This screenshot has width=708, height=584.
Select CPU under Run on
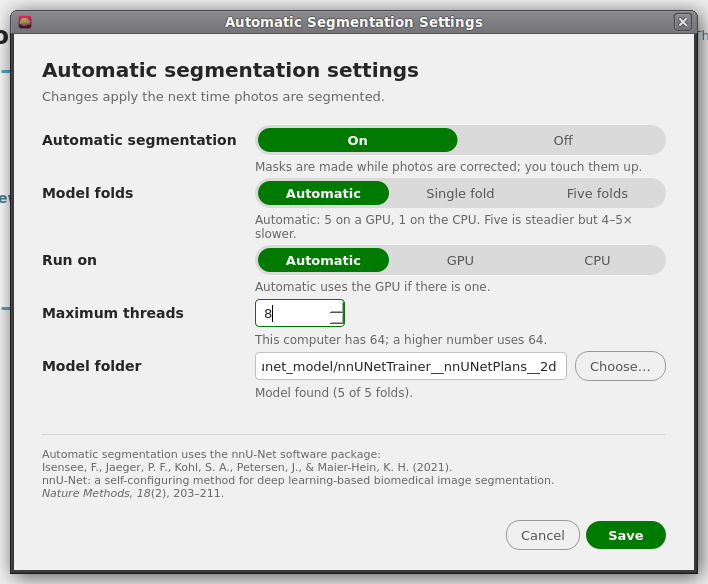click(x=596, y=260)
